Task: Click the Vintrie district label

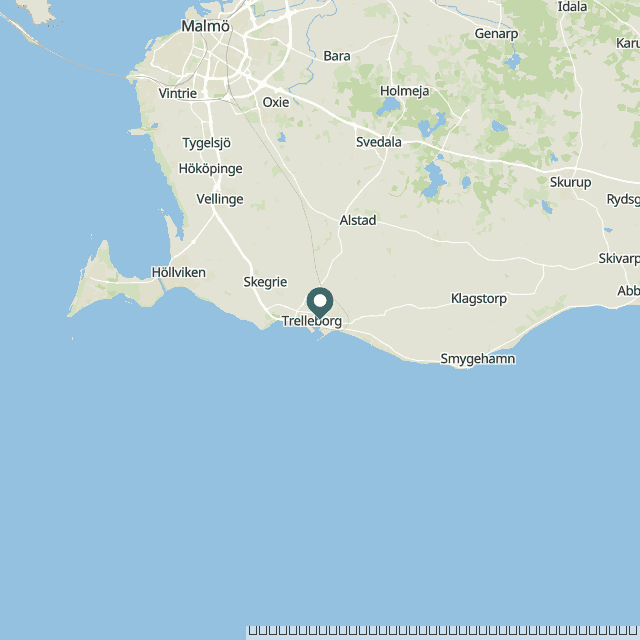Action: 178,93
